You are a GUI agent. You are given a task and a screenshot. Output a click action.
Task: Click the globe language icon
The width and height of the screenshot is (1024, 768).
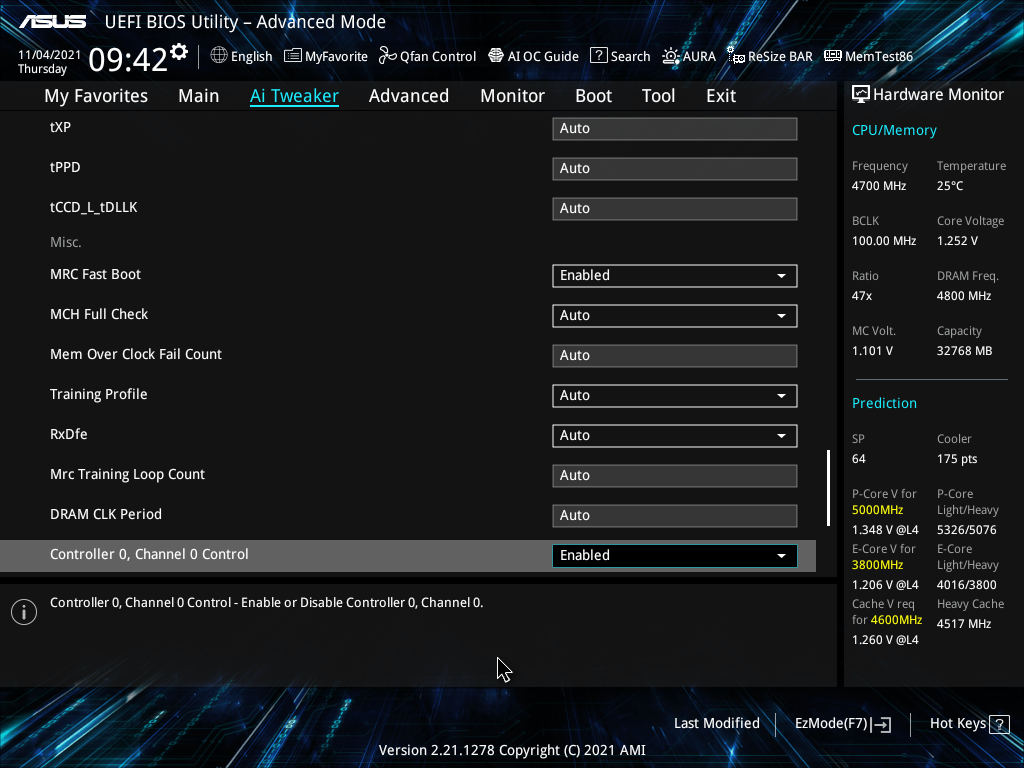coord(219,56)
